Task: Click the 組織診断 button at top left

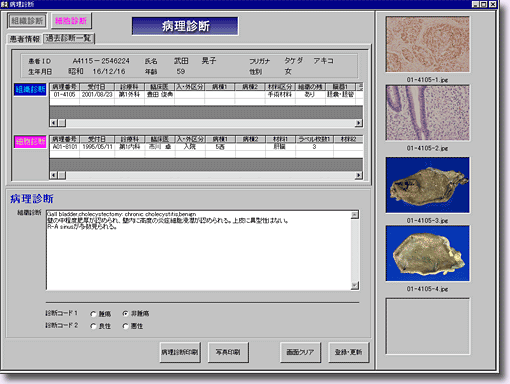Action: click(x=27, y=21)
